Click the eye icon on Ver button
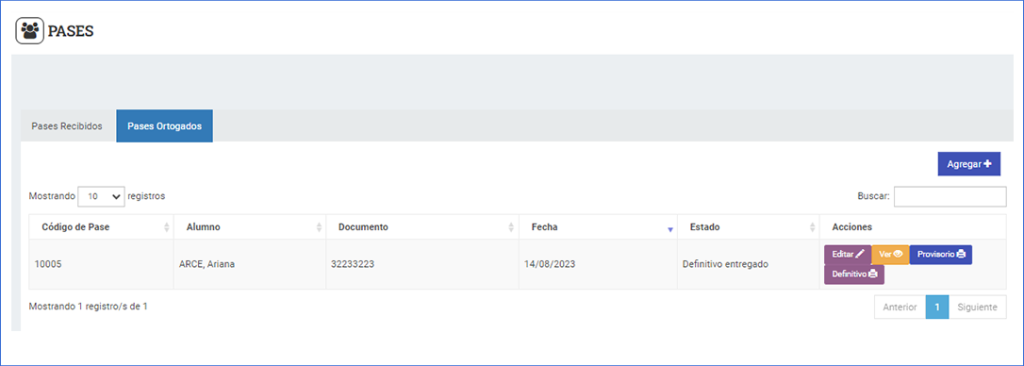The height and width of the screenshot is (366, 1024). click(898, 254)
